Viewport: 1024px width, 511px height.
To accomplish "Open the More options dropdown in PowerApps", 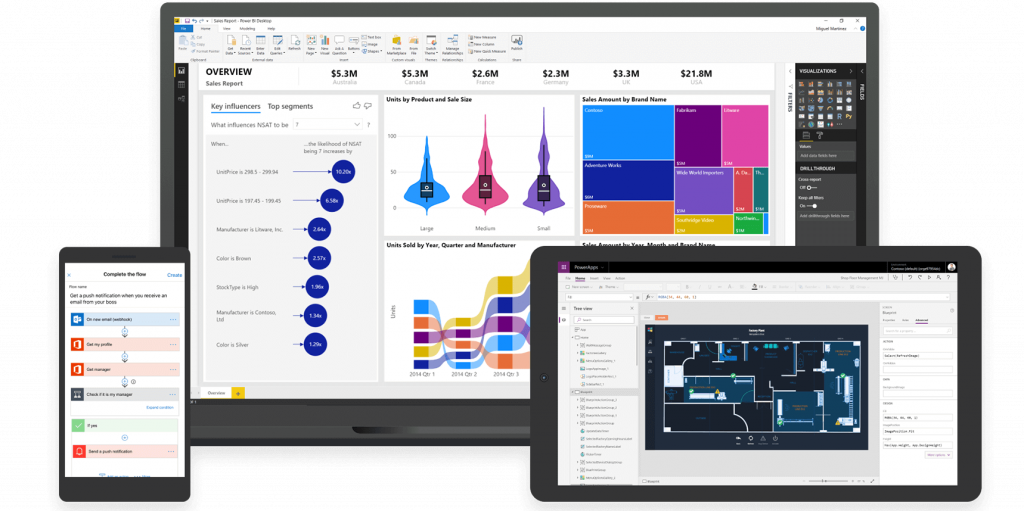I will (938, 455).
